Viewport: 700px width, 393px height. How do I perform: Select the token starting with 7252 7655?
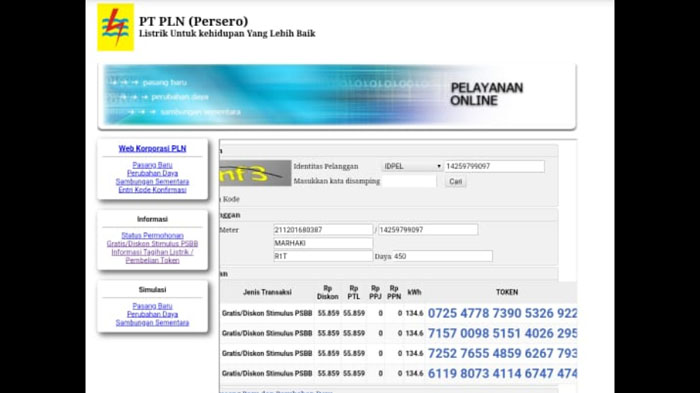click(x=502, y=353)
